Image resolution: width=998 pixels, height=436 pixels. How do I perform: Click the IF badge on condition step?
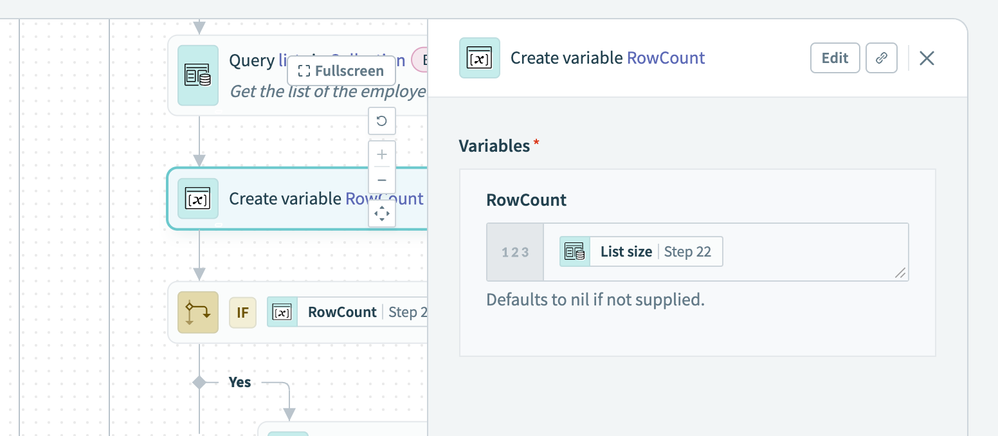(x=242, y=312)
